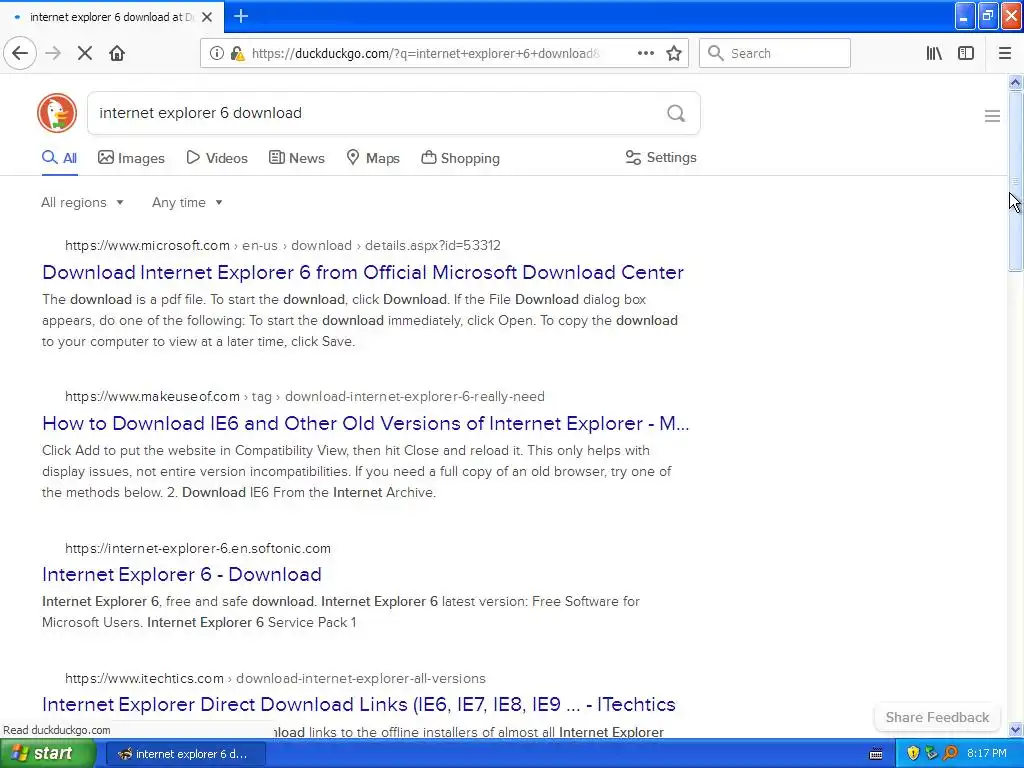Screen dimensions: 1024x768
Task: Click the taskbar on-screen keyboard icon
Action: [876, 754]
